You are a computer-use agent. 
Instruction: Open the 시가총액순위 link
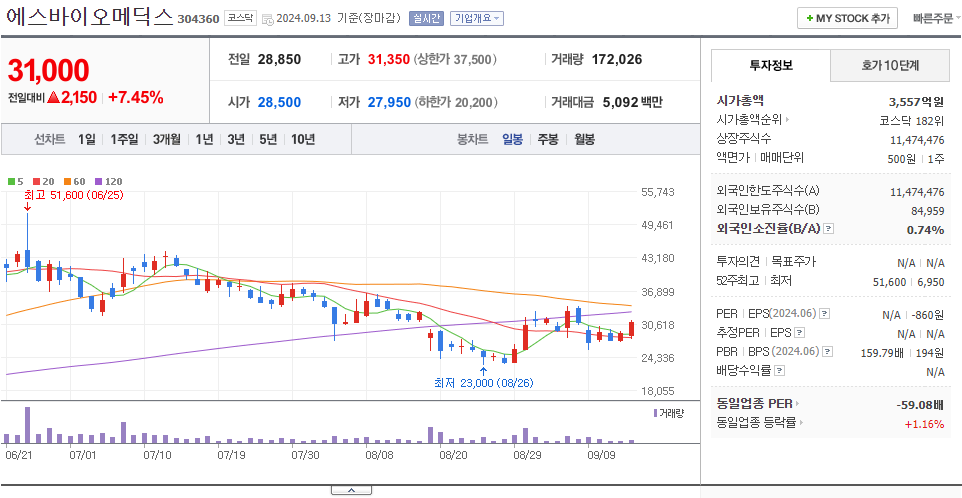tap(753, 120)
